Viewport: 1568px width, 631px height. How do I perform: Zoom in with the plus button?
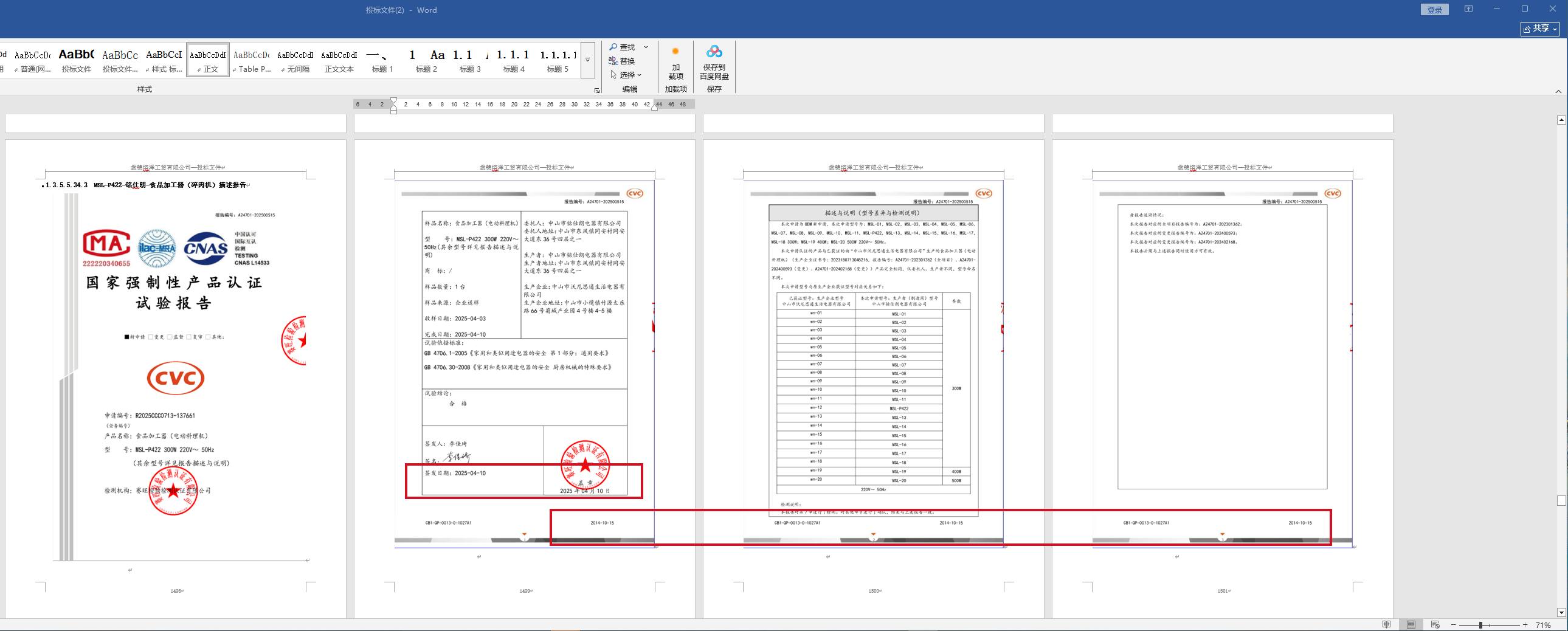click(x=1525, y=625)
